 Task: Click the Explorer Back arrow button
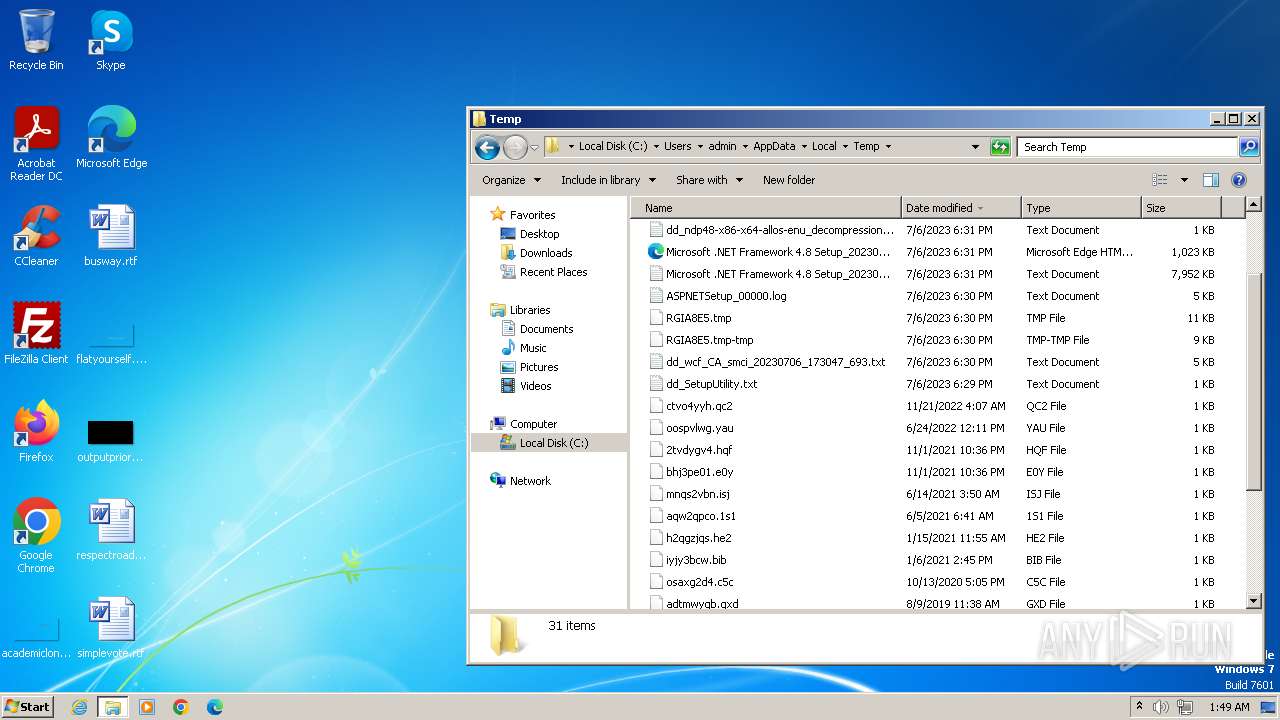pyautogui.click(x=487, y=147)
